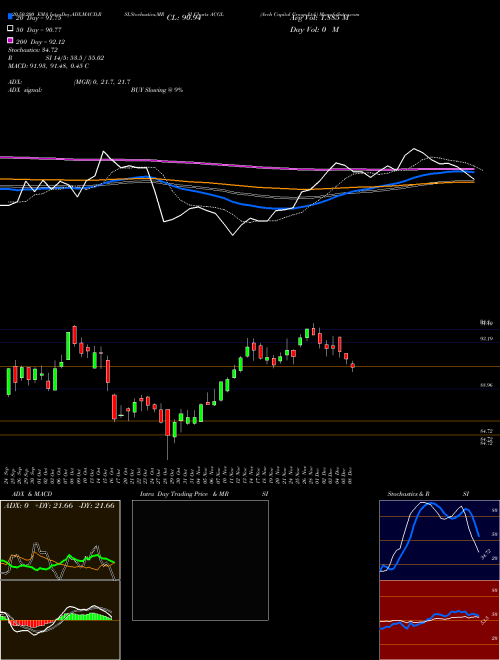The width and height of the screenshot is (500, 660).
Task: Click the 'Stochastics & R' panel title
Action: pyautogui.click(x=408, y=494)
